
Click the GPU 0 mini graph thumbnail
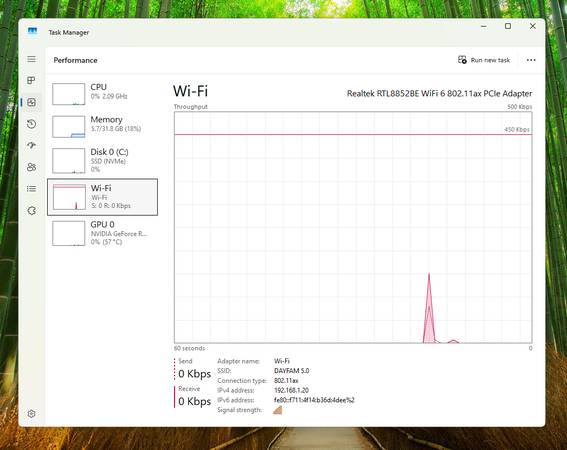point(69,234)
